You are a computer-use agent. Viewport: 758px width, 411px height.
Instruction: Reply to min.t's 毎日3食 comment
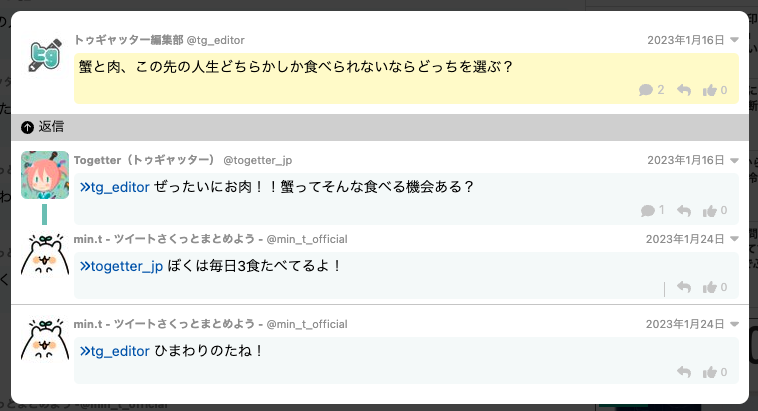pos(684,287)
